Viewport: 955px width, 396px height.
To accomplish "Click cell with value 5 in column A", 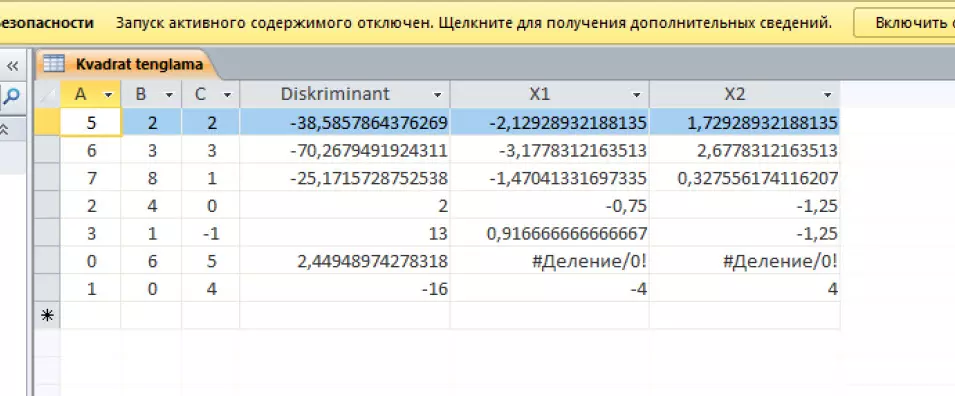I will 91,122.
